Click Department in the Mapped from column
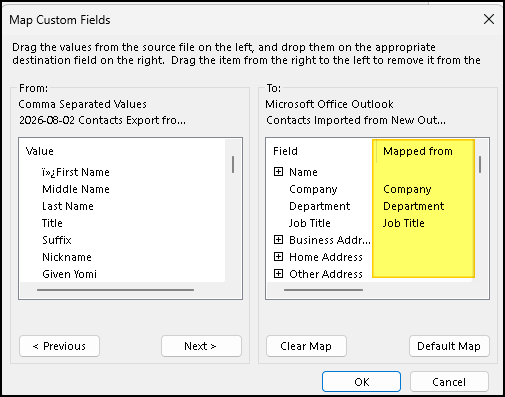This screenshot has height=397, width=505. point(414,206)
